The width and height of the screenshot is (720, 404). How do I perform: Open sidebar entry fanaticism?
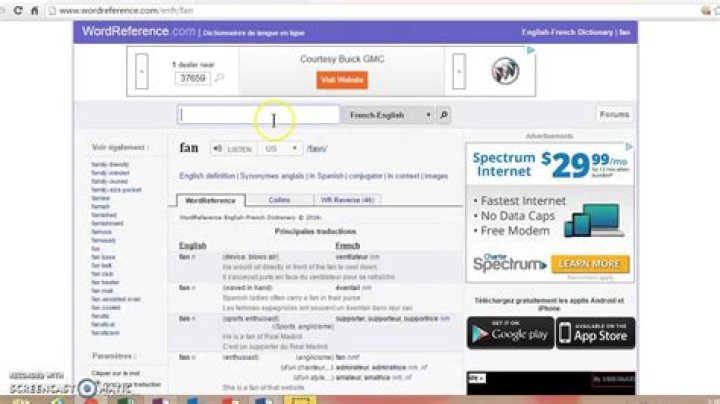pyautogui.click(x=105, y=333)
